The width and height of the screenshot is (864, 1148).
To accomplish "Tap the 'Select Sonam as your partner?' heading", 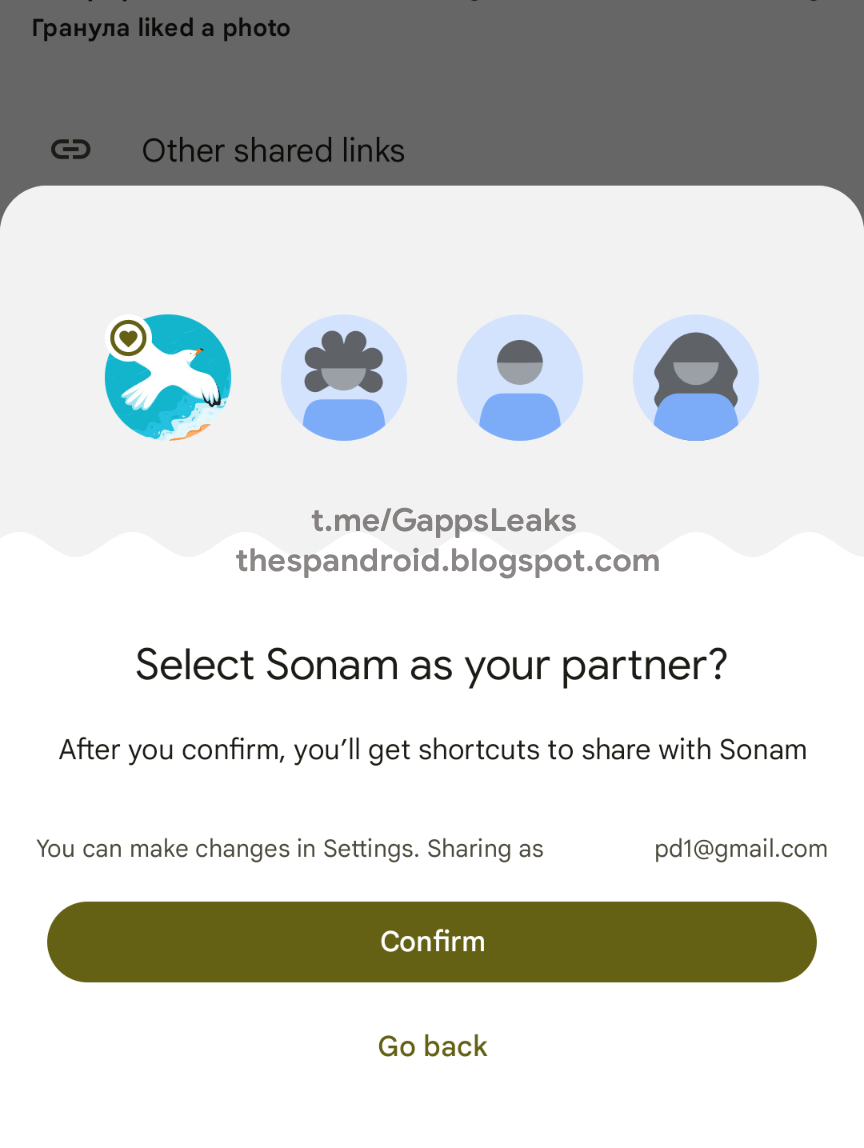I will coord(431,666).
